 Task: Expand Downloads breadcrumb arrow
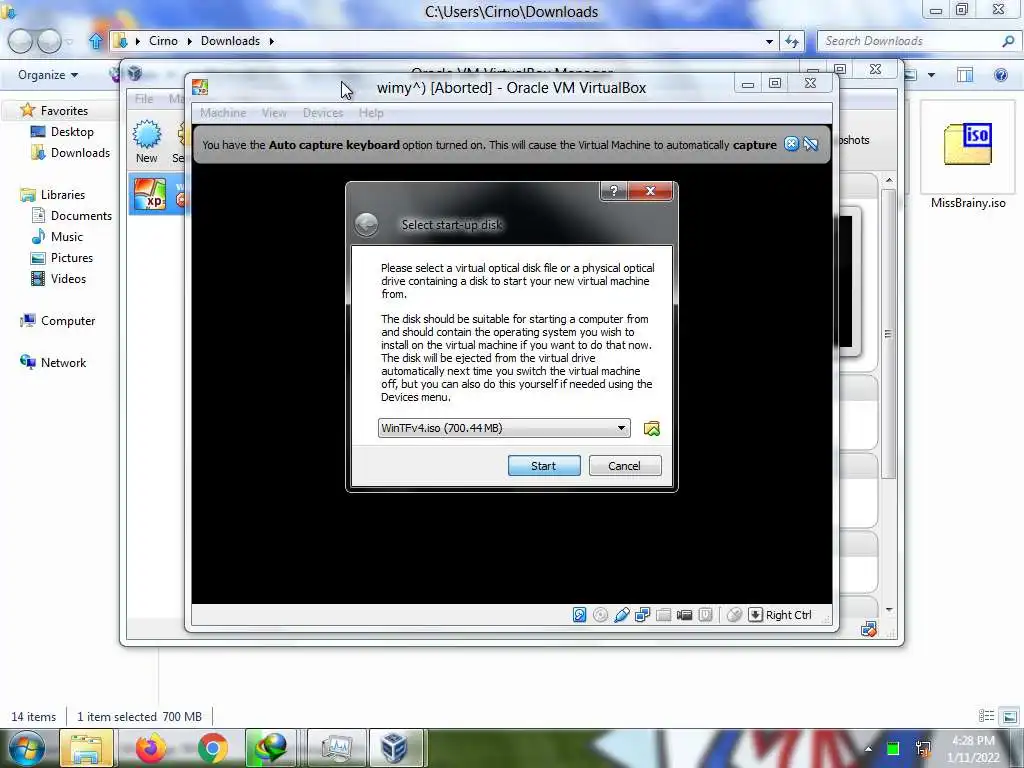coord(272,41)
